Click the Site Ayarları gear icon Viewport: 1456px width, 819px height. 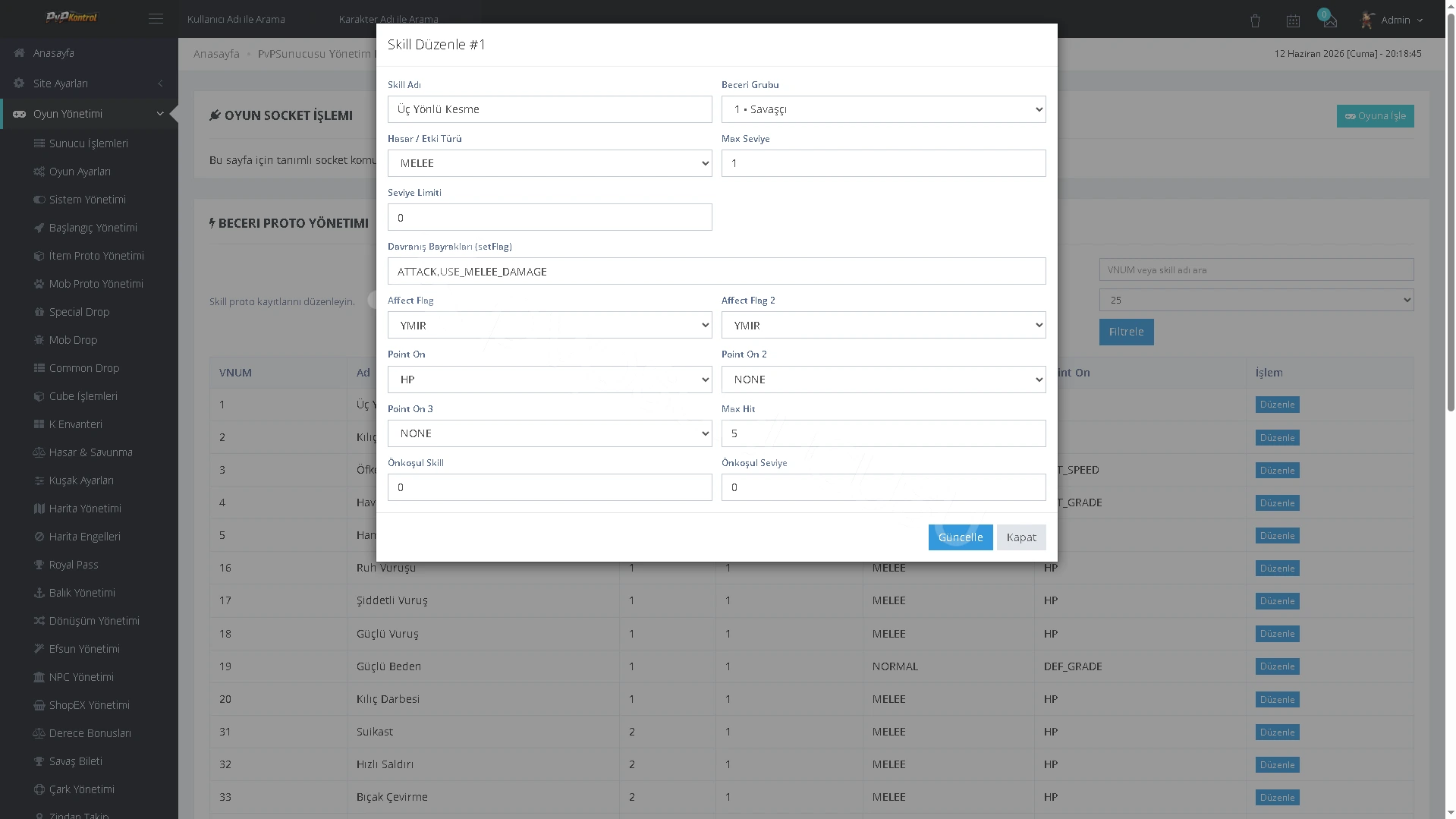pyautogui.click(x=19, y=83)
